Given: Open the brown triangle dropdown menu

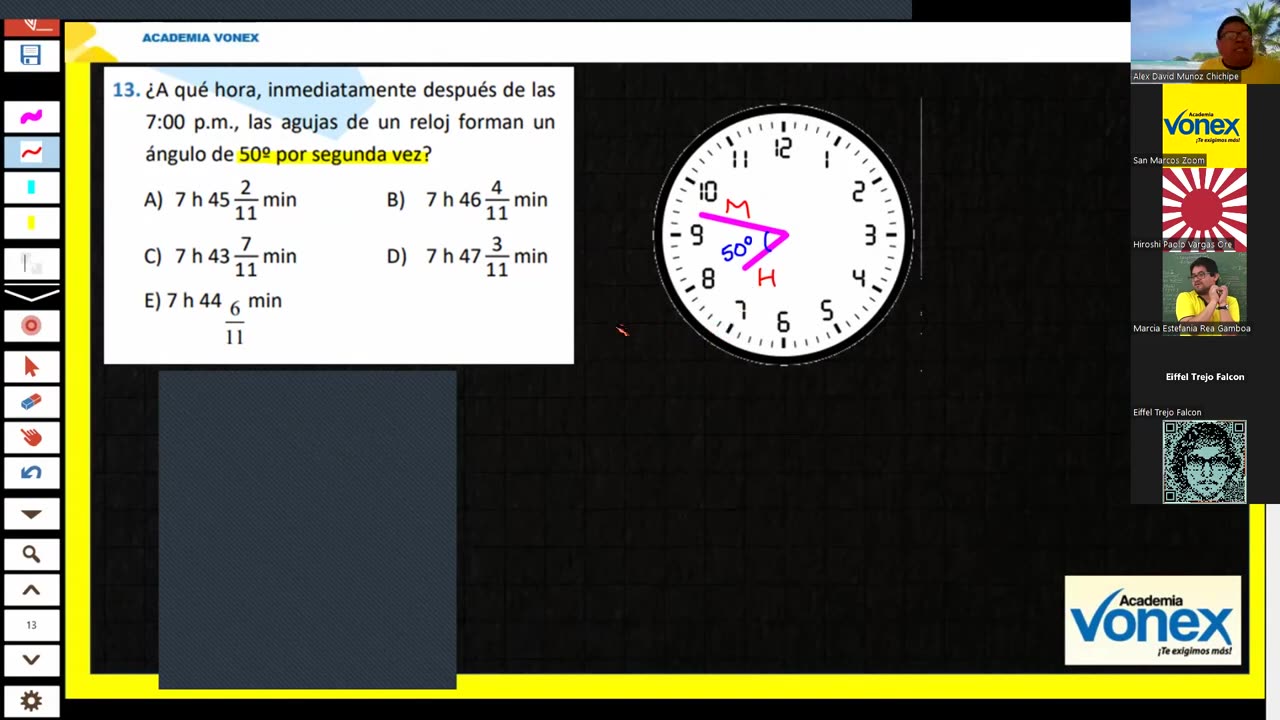Looking at the screenshot, I should pos(31,514).
